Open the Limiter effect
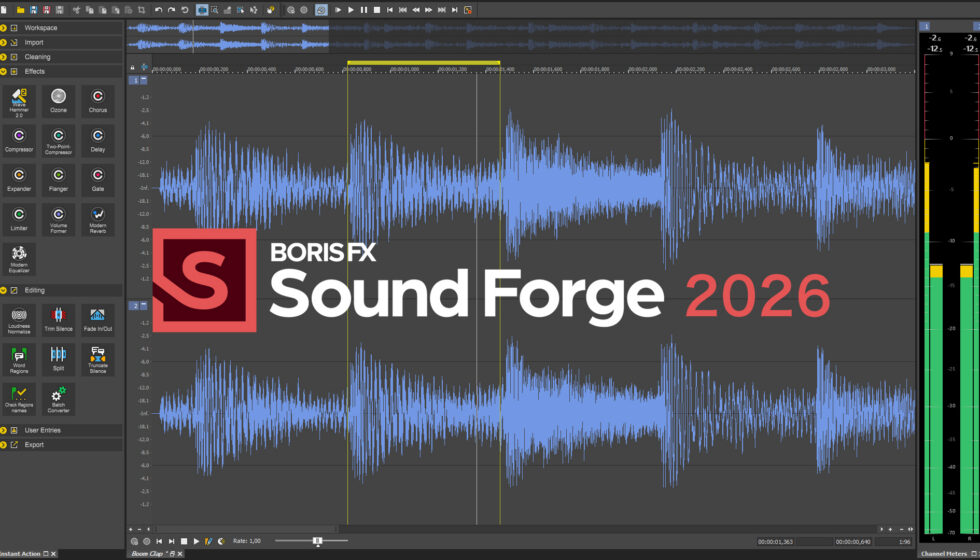The image size is (980, 560). coord(19,220)
